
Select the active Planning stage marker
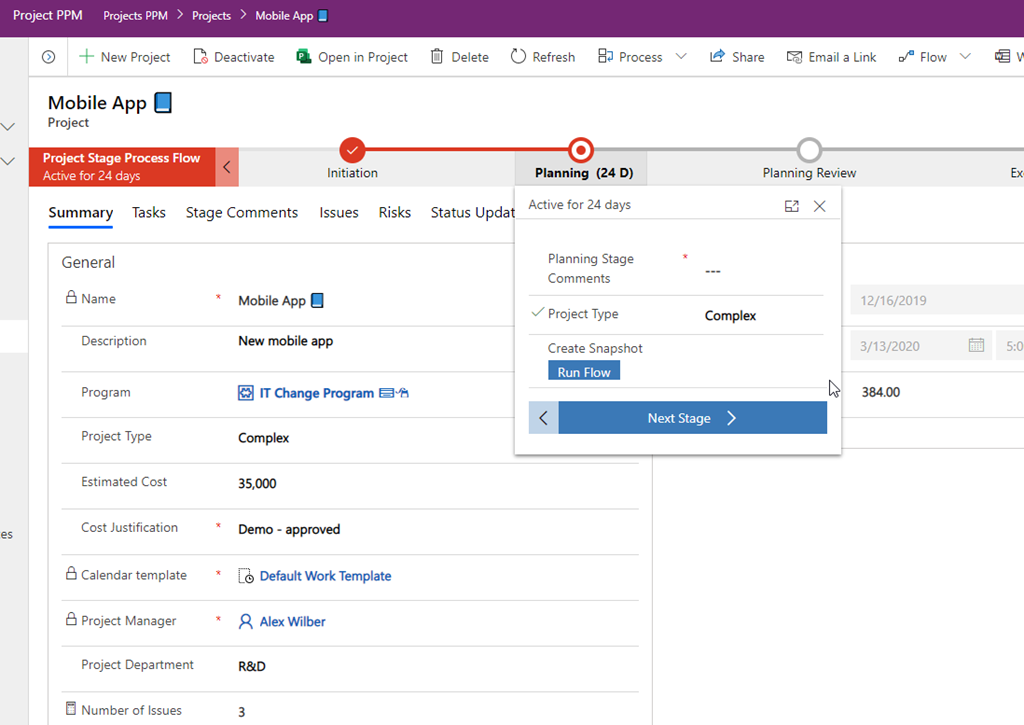coord(581,150)
